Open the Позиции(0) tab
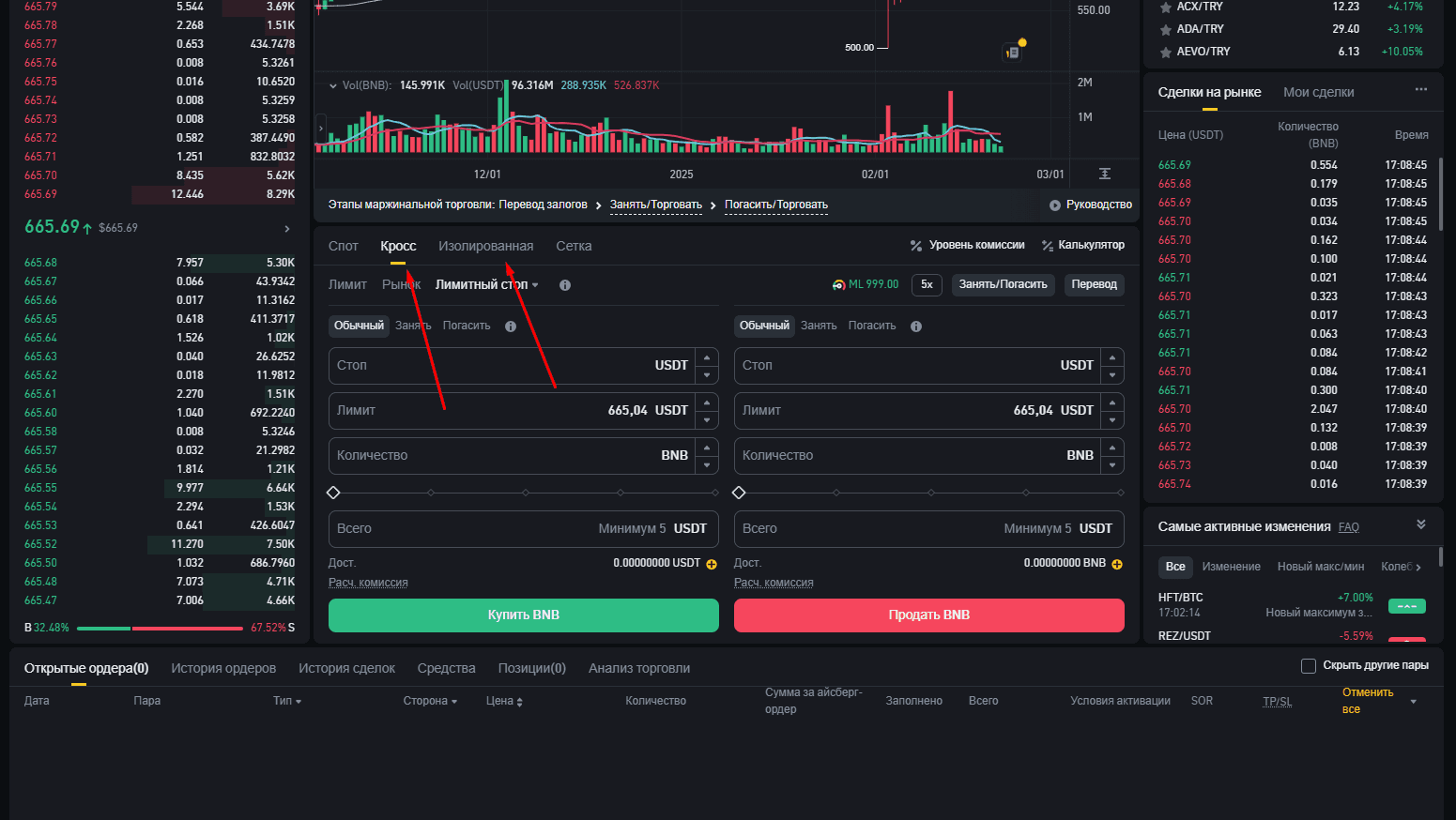 pos(531,668)
